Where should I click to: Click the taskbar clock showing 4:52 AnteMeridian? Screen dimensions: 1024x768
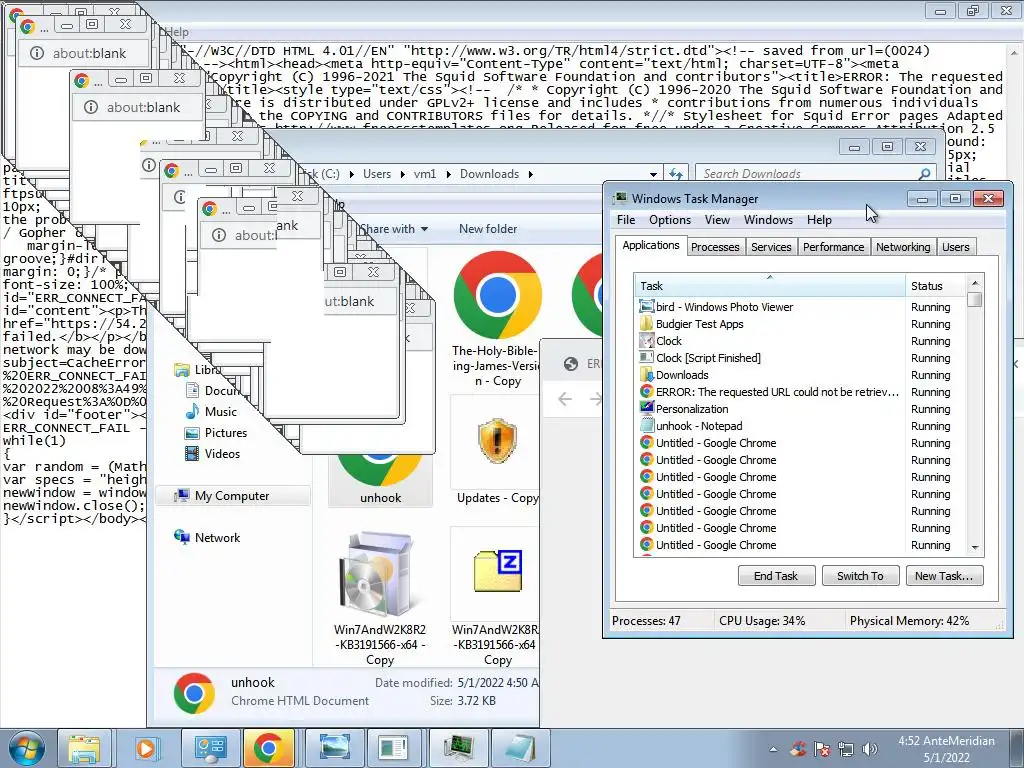pos(946,749)
